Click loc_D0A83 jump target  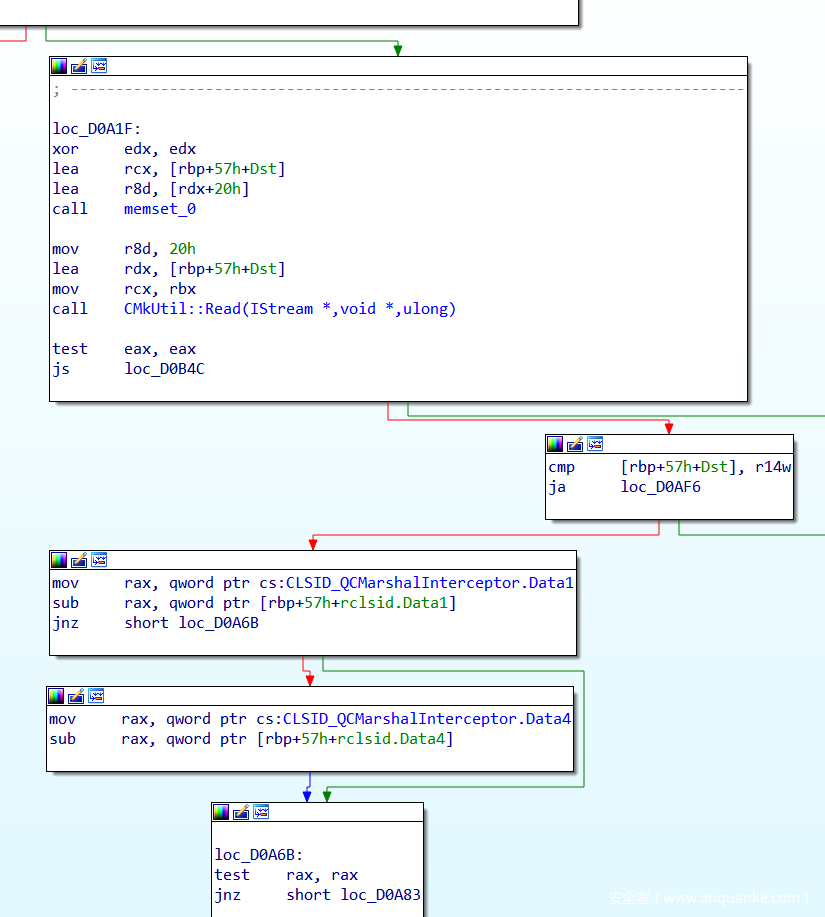click(x=380, y=895)
